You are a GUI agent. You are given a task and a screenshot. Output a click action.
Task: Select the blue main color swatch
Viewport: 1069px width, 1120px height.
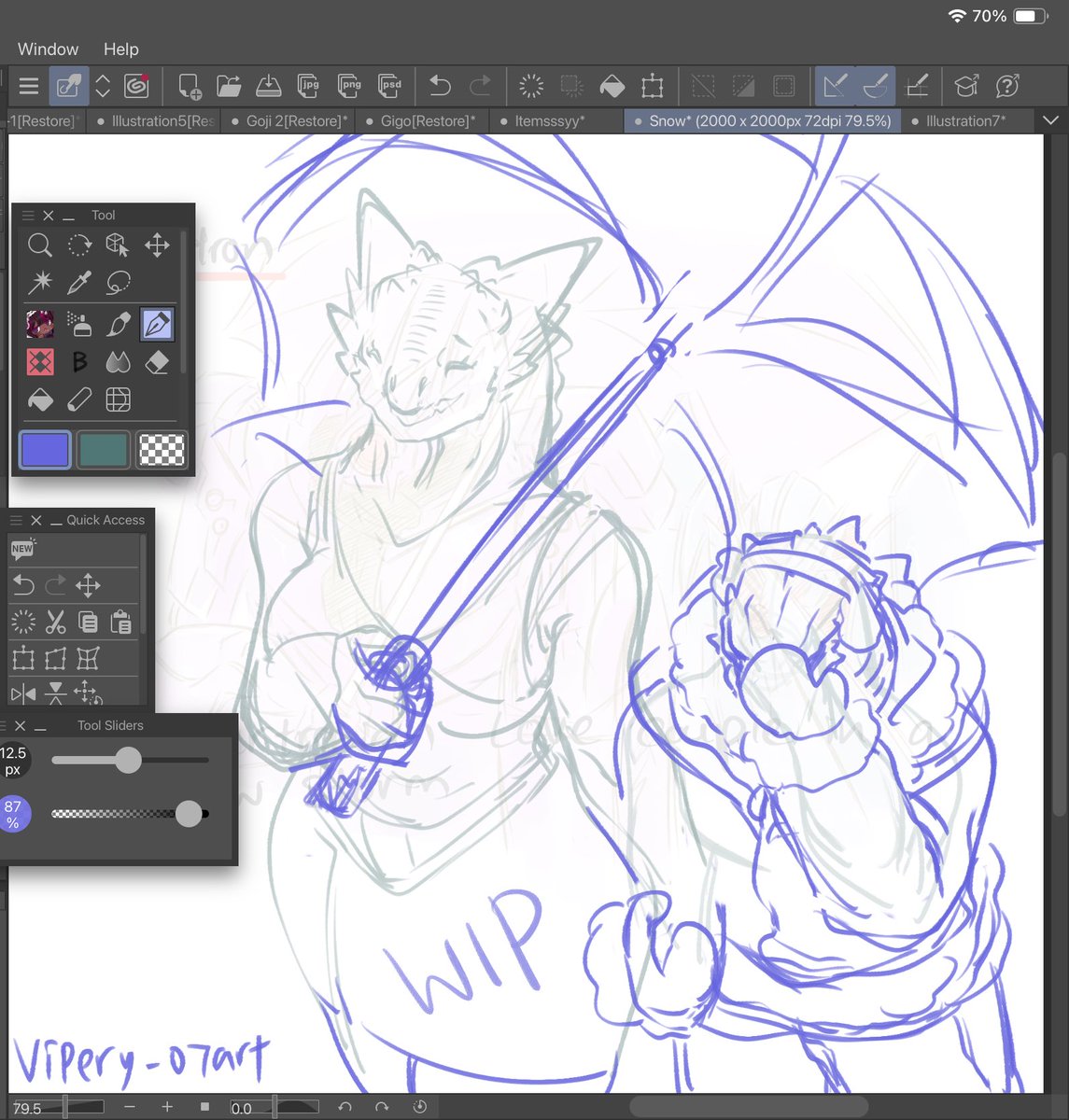45,450
